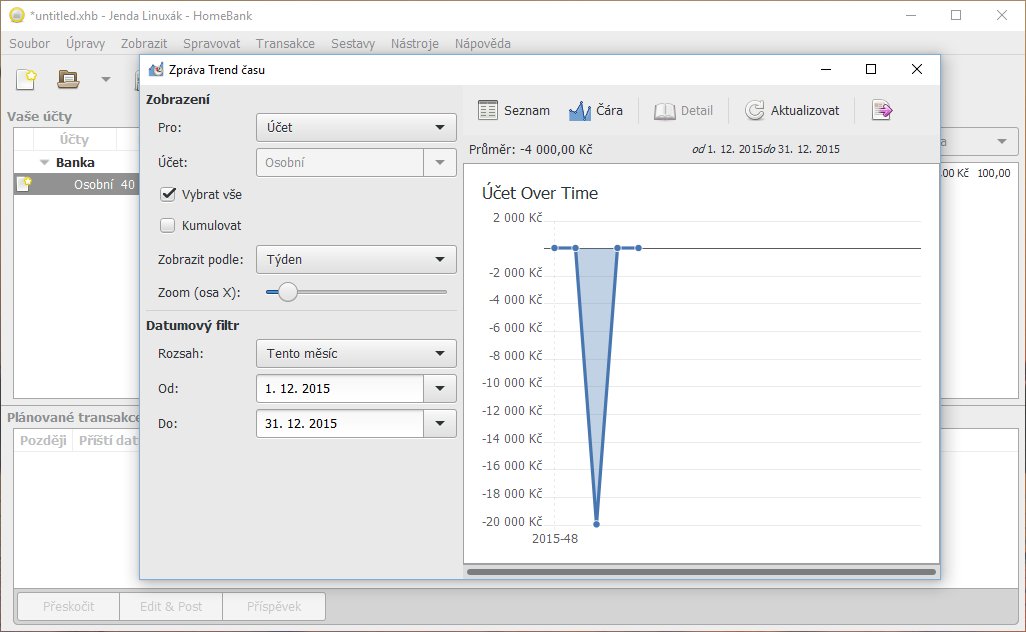Image resolution: width=1026 pixels, height=632 pixels.
Task: Switch report to Seznam list view
Action: tap(514, 111)
